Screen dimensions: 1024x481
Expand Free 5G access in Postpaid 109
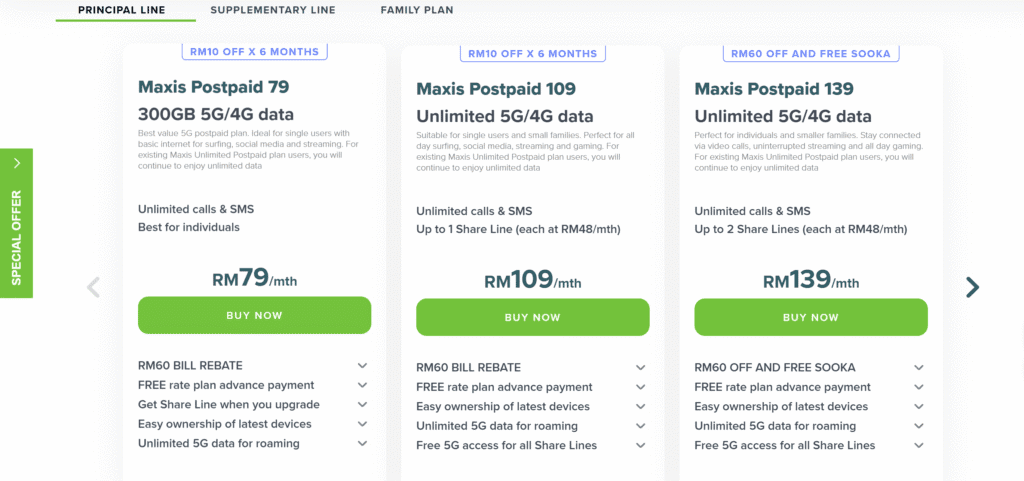click(640, 446)
